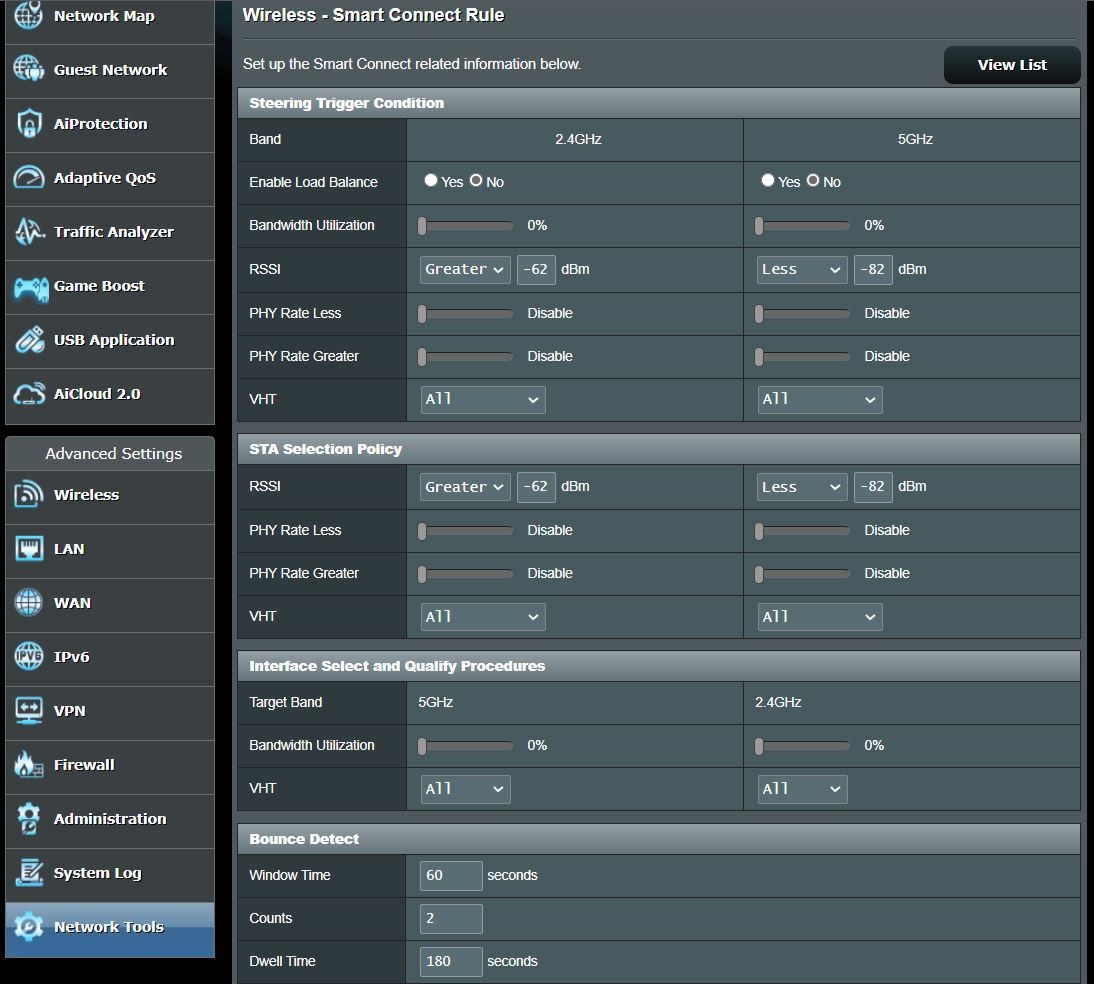Select Yes for 5GHz Enable Load Balance
The image size is (1094, 984).
tap(768, 181)
